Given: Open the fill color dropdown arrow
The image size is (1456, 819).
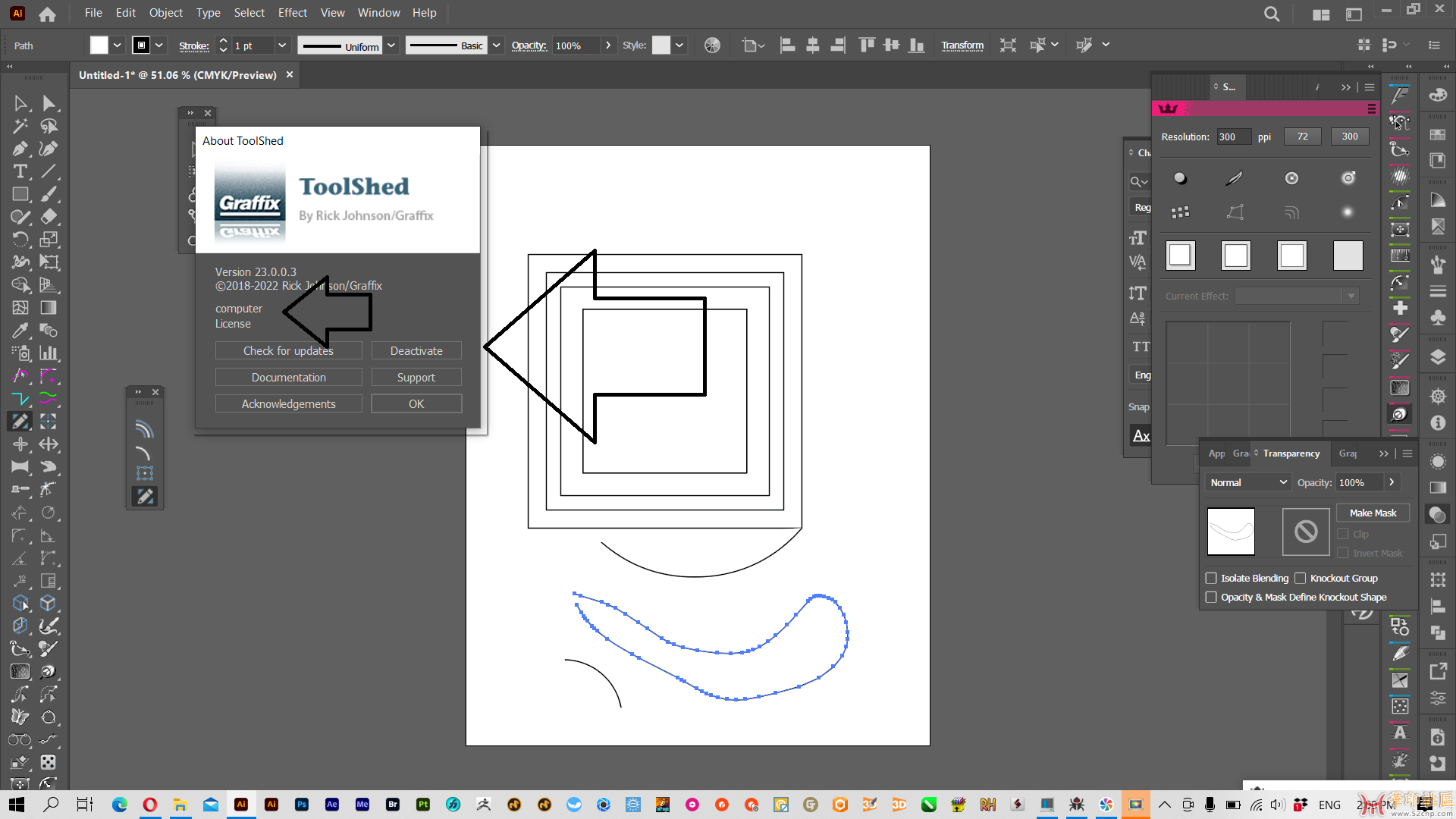Looking at the screenshot, I should pyautogui.click(x=118, y=45).
